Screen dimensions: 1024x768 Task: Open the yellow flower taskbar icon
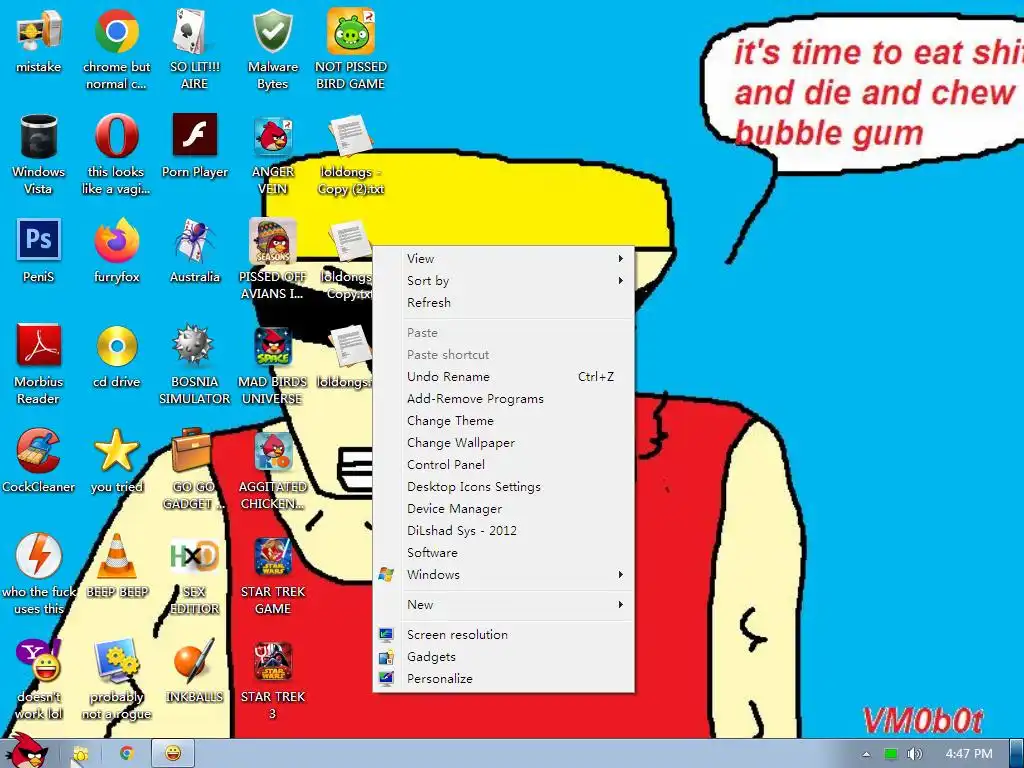point(80,754)
